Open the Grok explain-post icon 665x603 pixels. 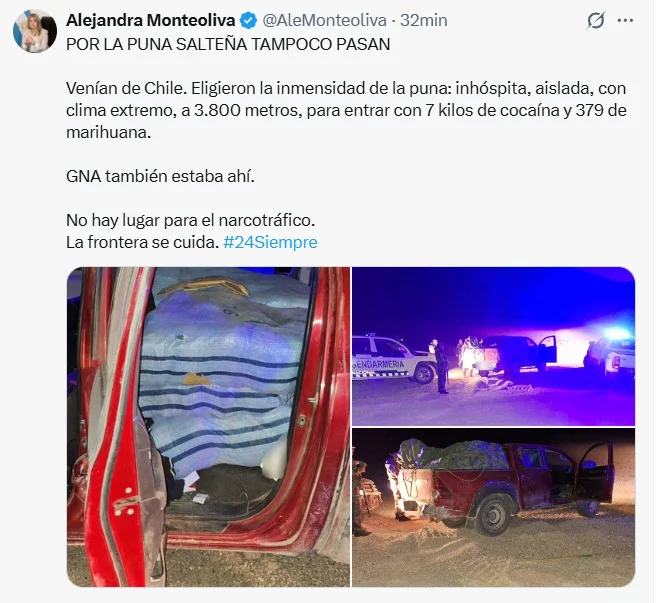tap(595, 20)
